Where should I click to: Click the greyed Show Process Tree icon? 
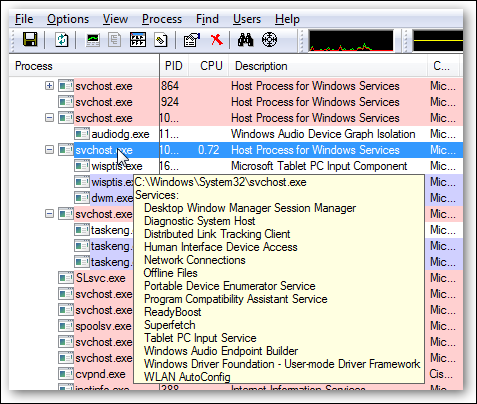[x=114, y=40]
